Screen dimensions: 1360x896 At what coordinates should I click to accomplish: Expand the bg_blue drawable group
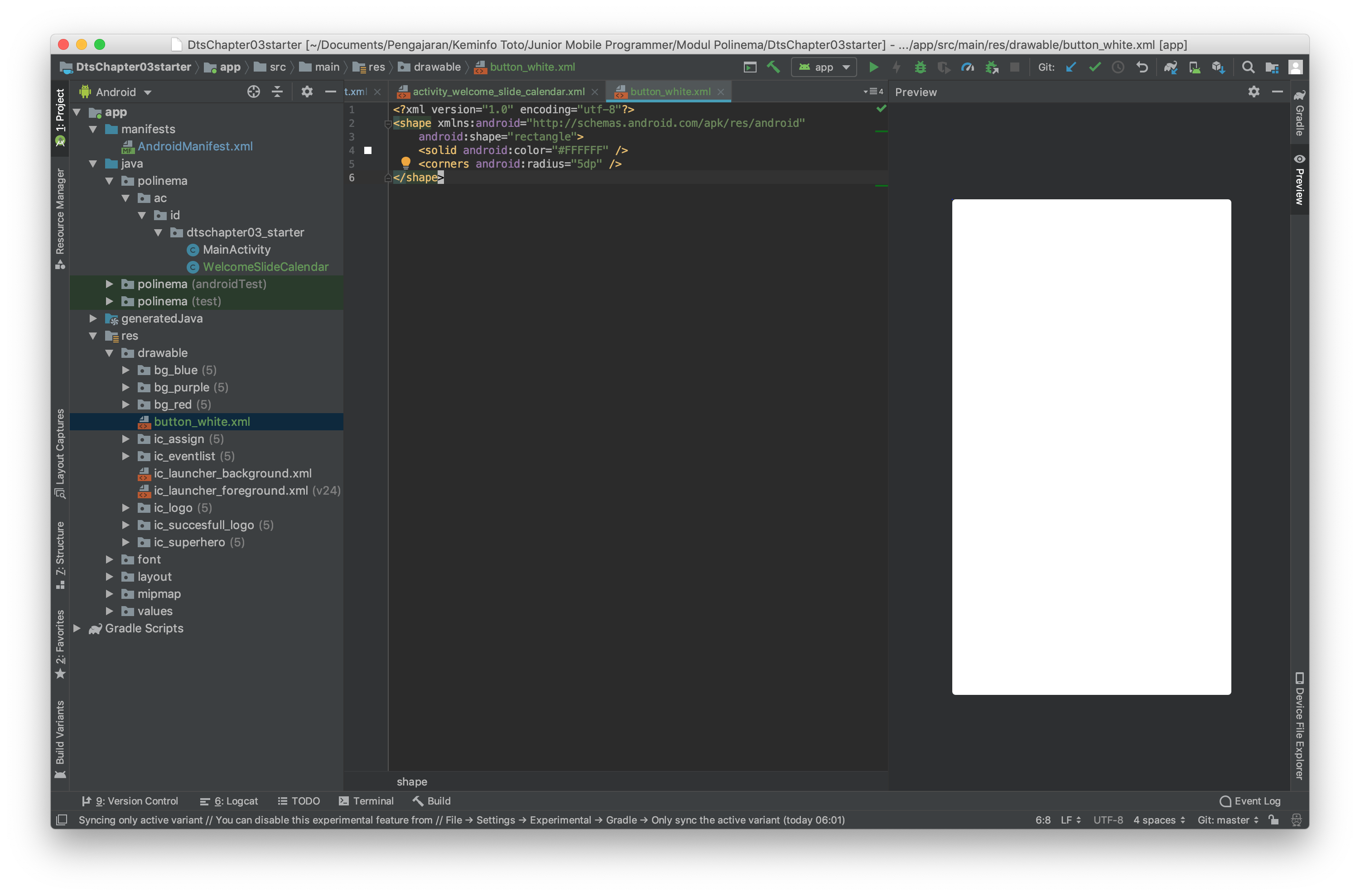125,370
